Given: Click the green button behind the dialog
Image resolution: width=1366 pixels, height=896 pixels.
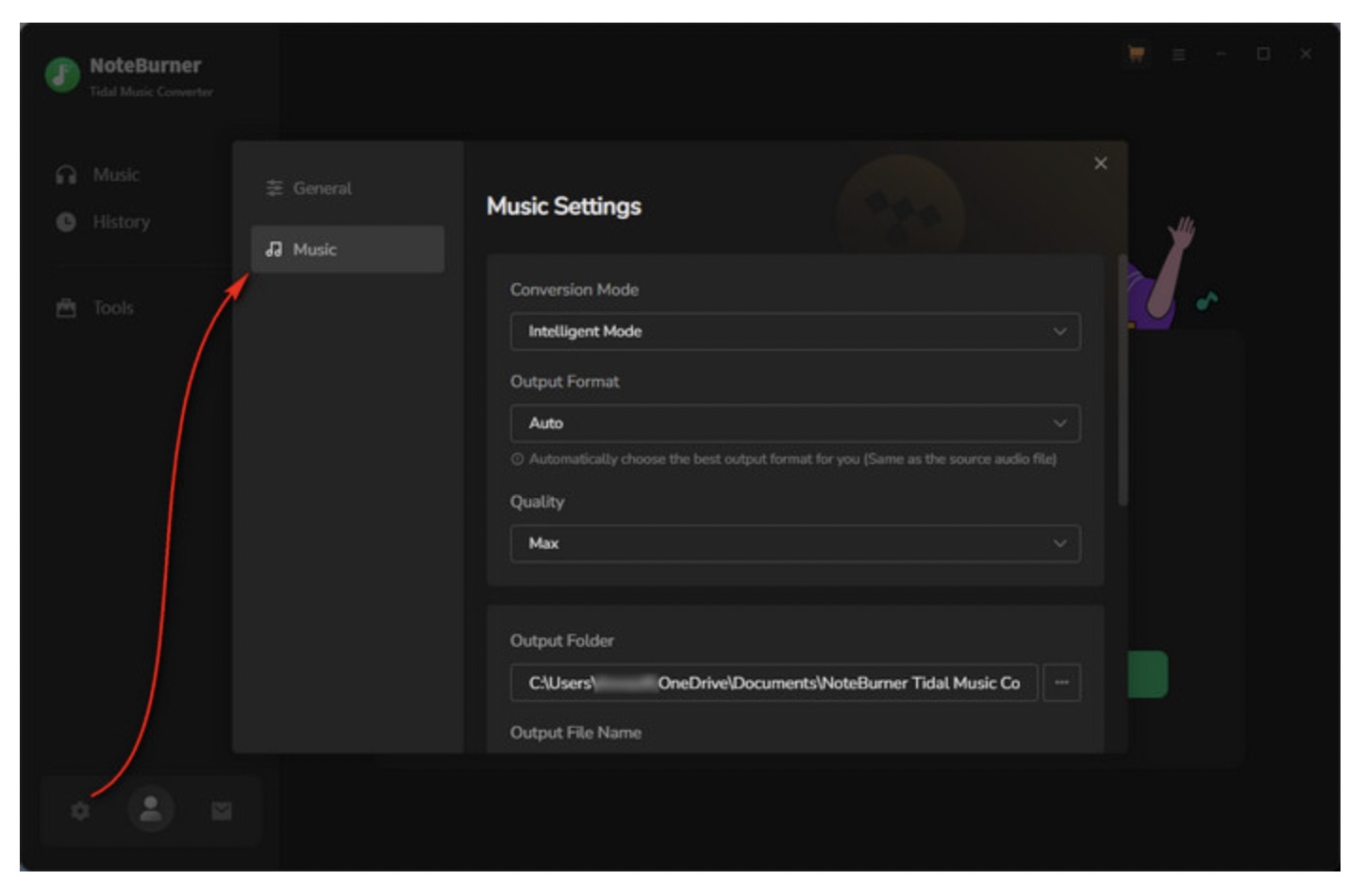Looking at the screenshot, I should tap(1148, 675).
